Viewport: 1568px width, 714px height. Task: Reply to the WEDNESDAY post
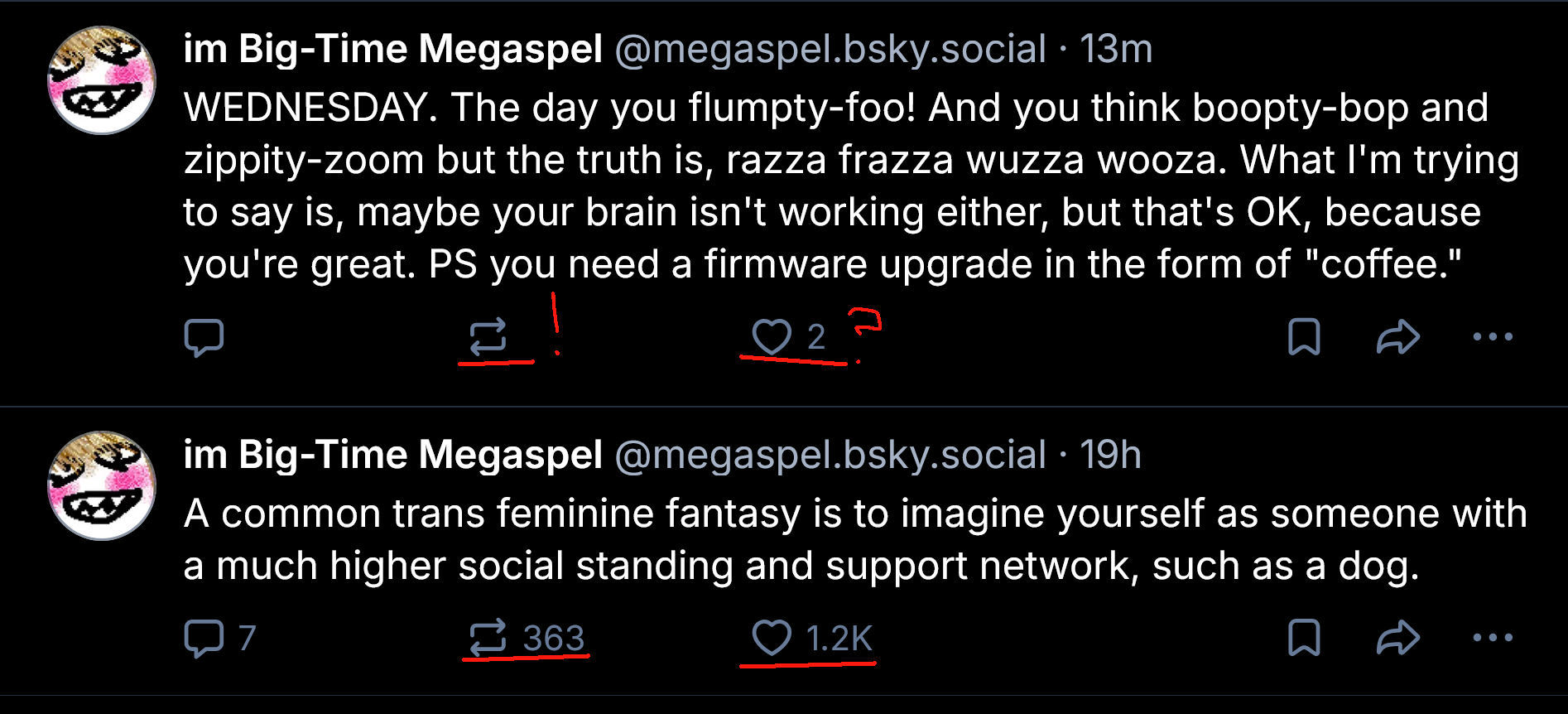coord(204,337)
